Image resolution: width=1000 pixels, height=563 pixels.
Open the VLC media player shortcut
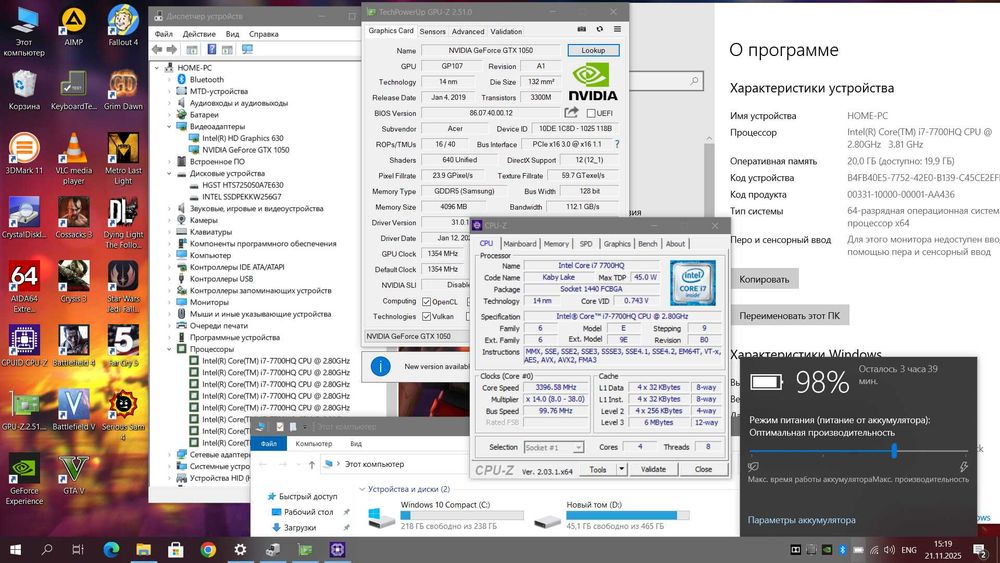73,159
